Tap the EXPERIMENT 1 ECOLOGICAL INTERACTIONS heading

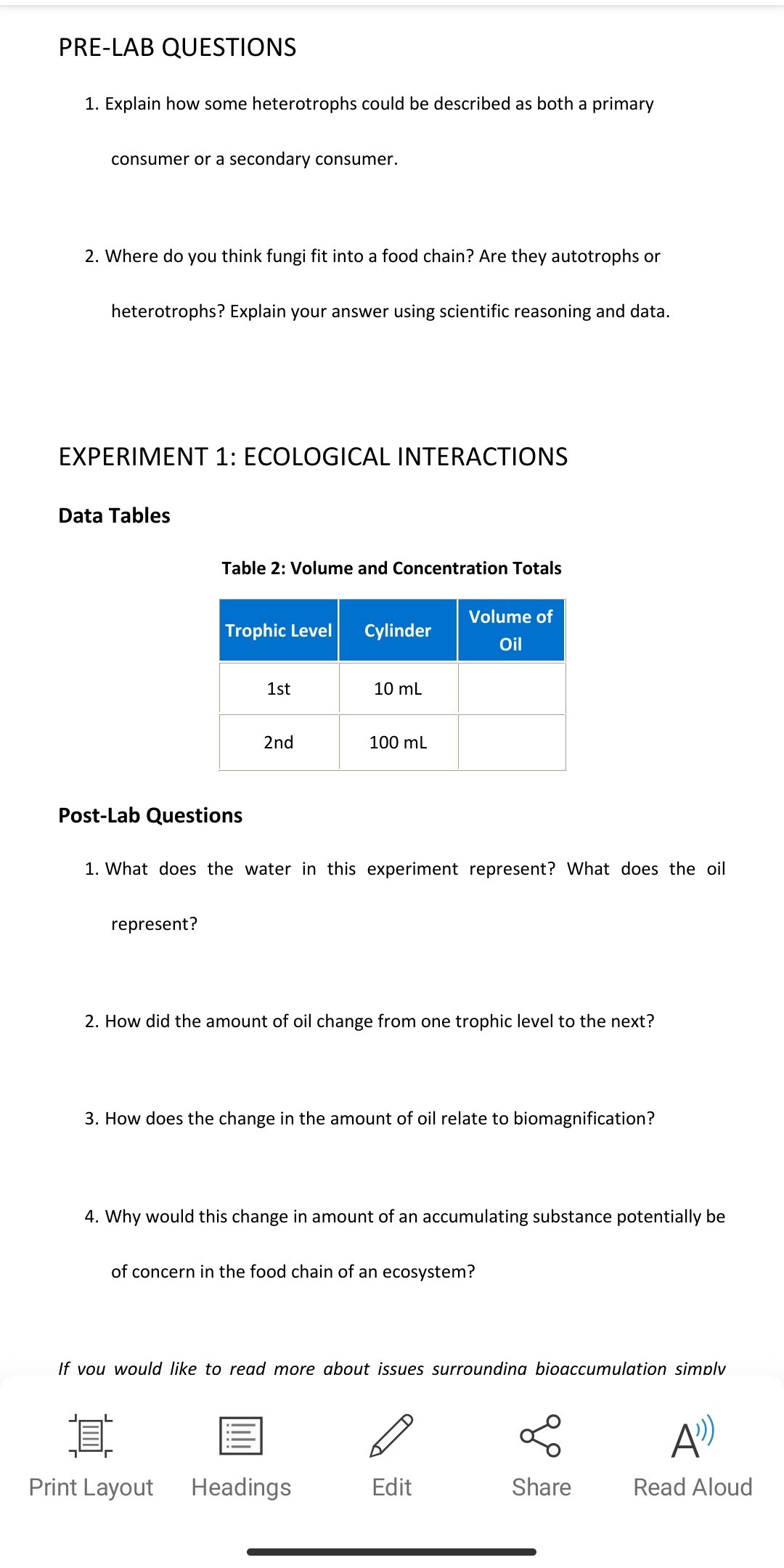(x=314, y=457)
